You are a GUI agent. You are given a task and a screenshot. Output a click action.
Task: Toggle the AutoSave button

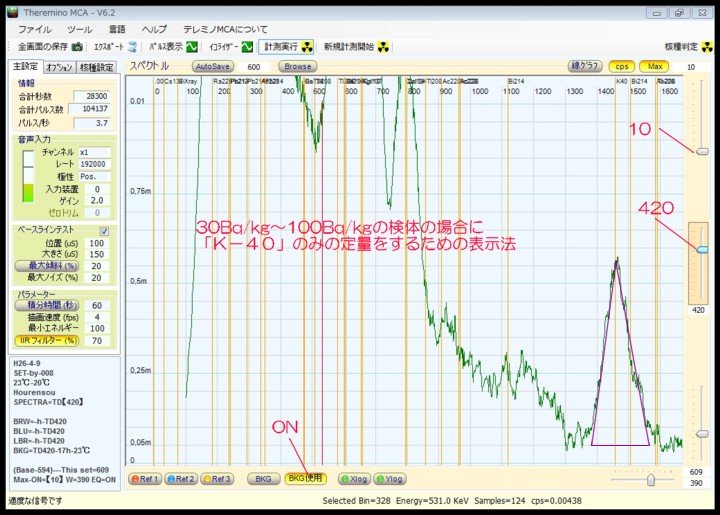(x=213, y=67)
